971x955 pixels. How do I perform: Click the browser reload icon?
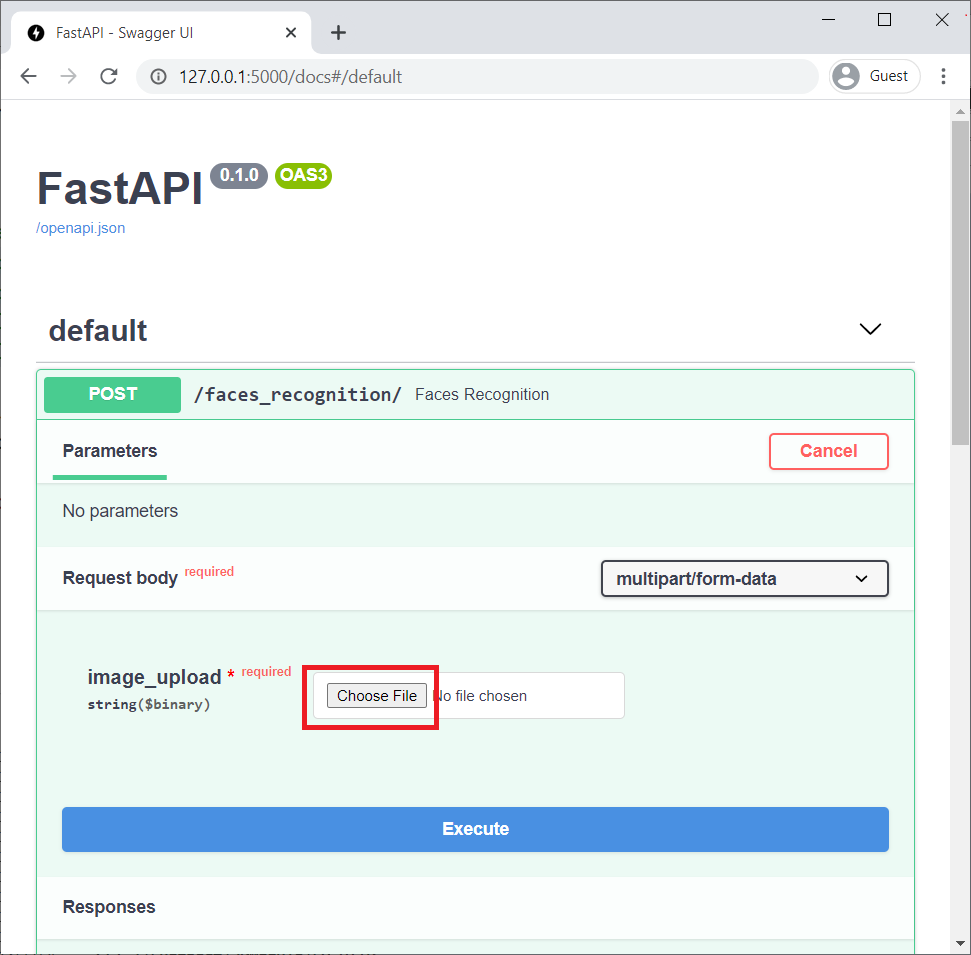(109, 76)
